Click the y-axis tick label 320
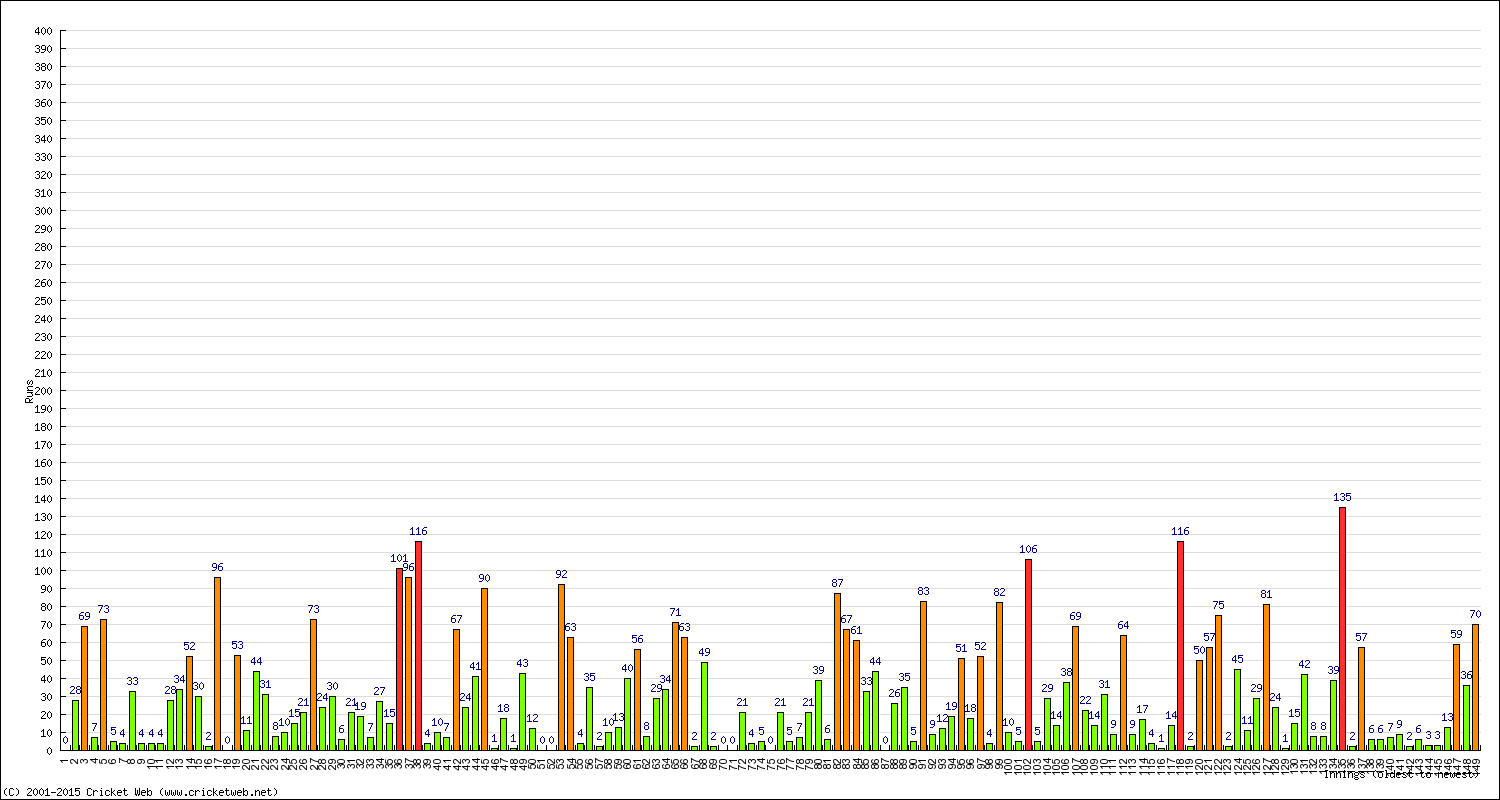The image size is (1500, 800). 42,175
